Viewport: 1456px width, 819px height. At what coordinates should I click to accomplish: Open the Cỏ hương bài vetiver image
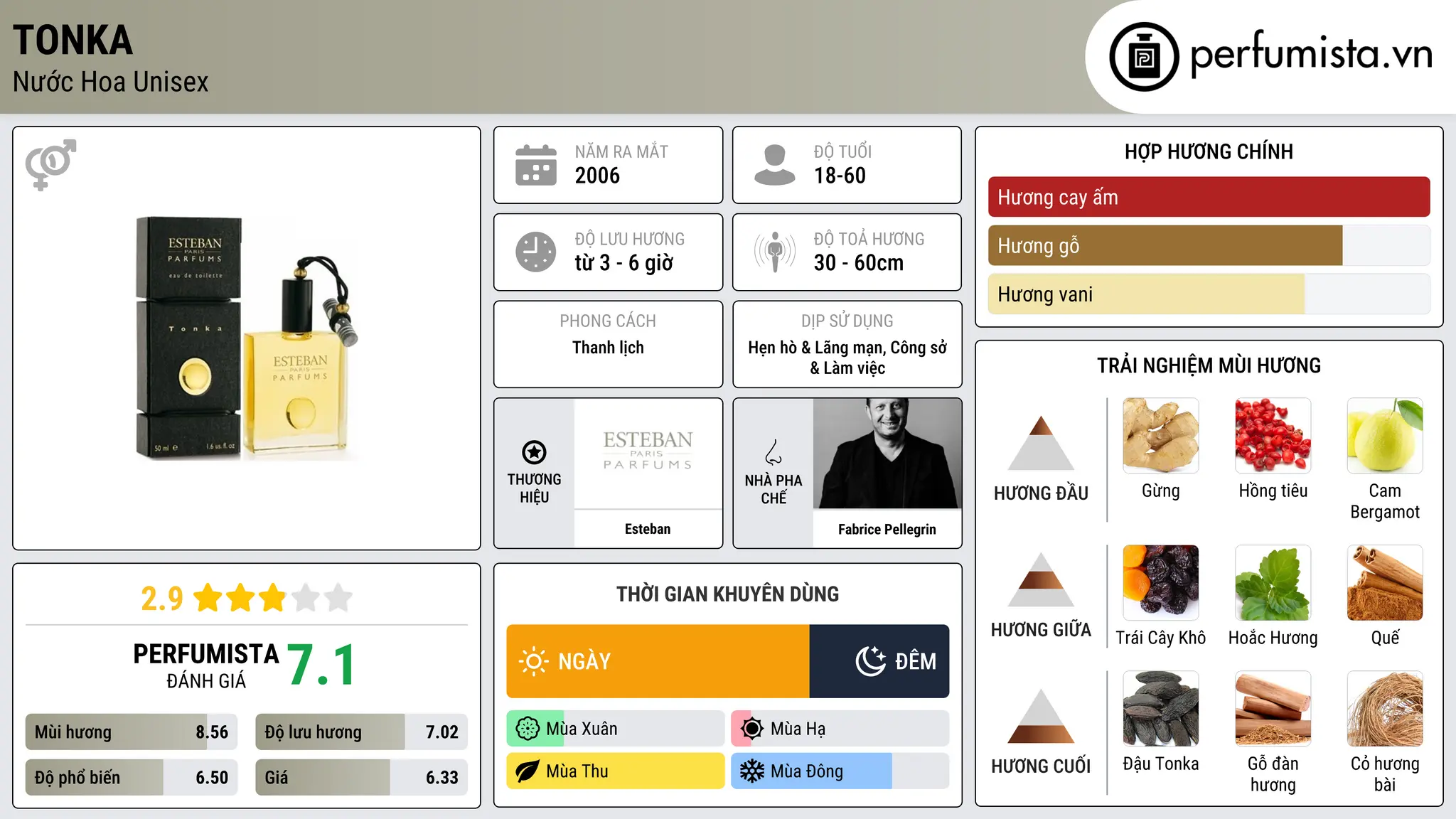coord(1385,709)
